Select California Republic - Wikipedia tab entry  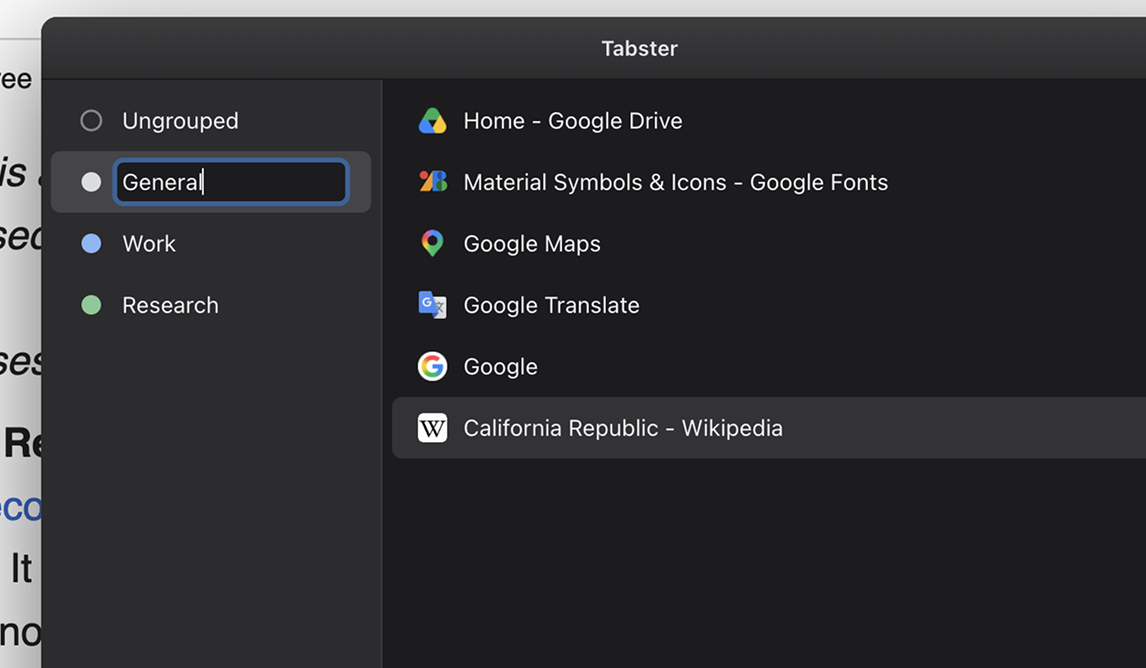click(x=769, y=428)
